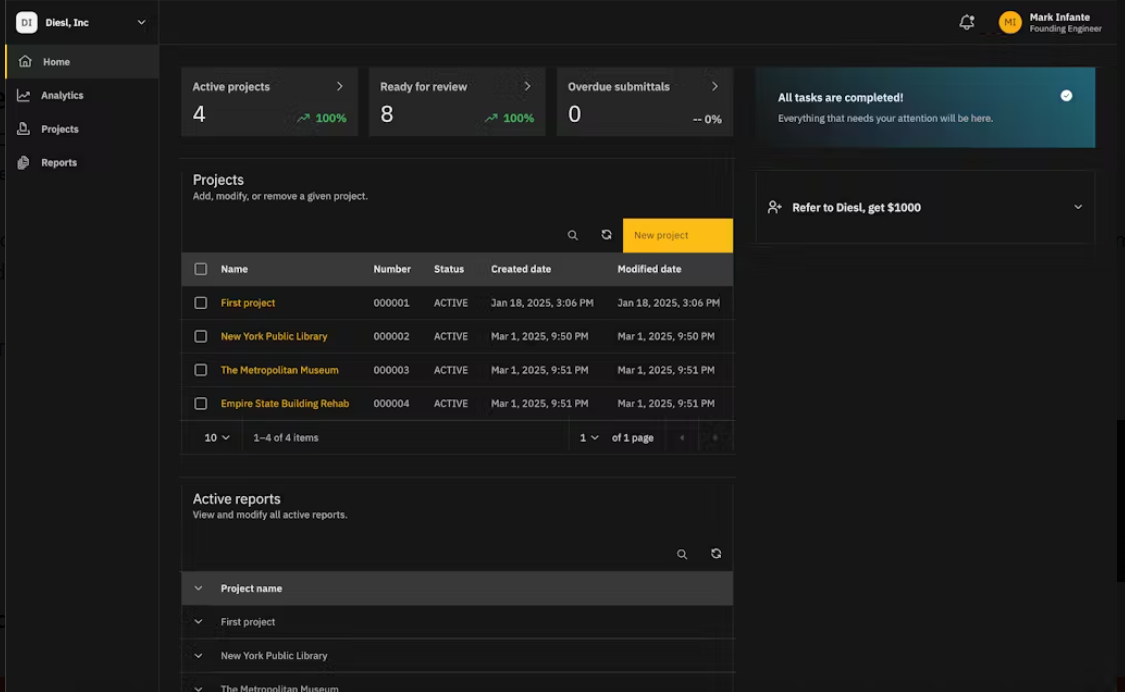The image size is (1125, 692).
Task: Open the New York Public Library link
Action: point(274,337)
